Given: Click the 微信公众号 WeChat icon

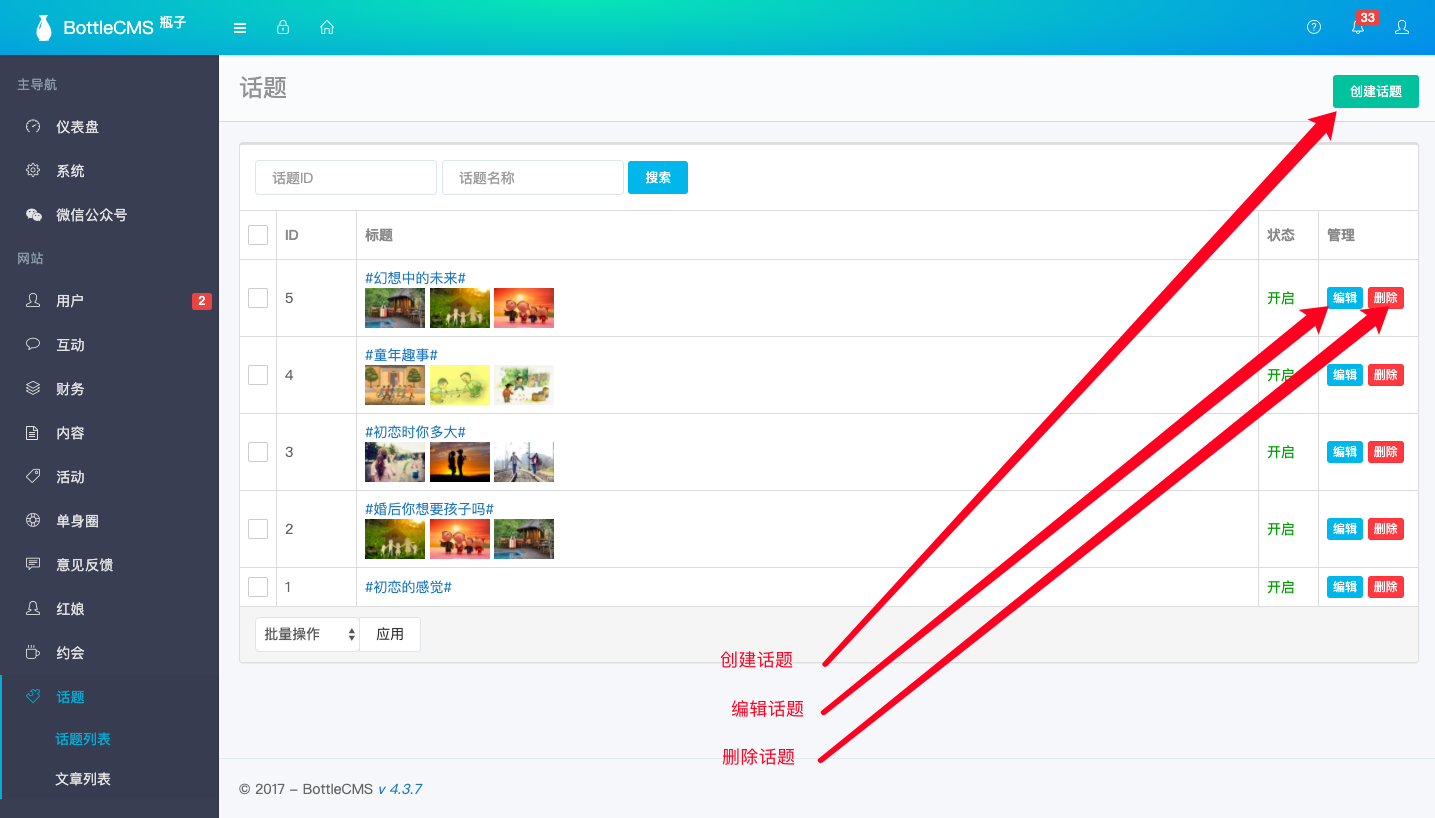Looking at the screenshot, I should coord(33,215).
